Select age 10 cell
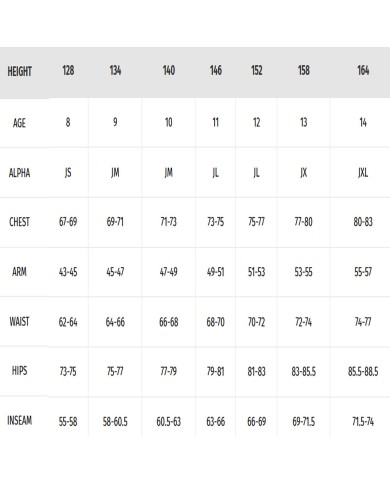 tap(168, 122)
